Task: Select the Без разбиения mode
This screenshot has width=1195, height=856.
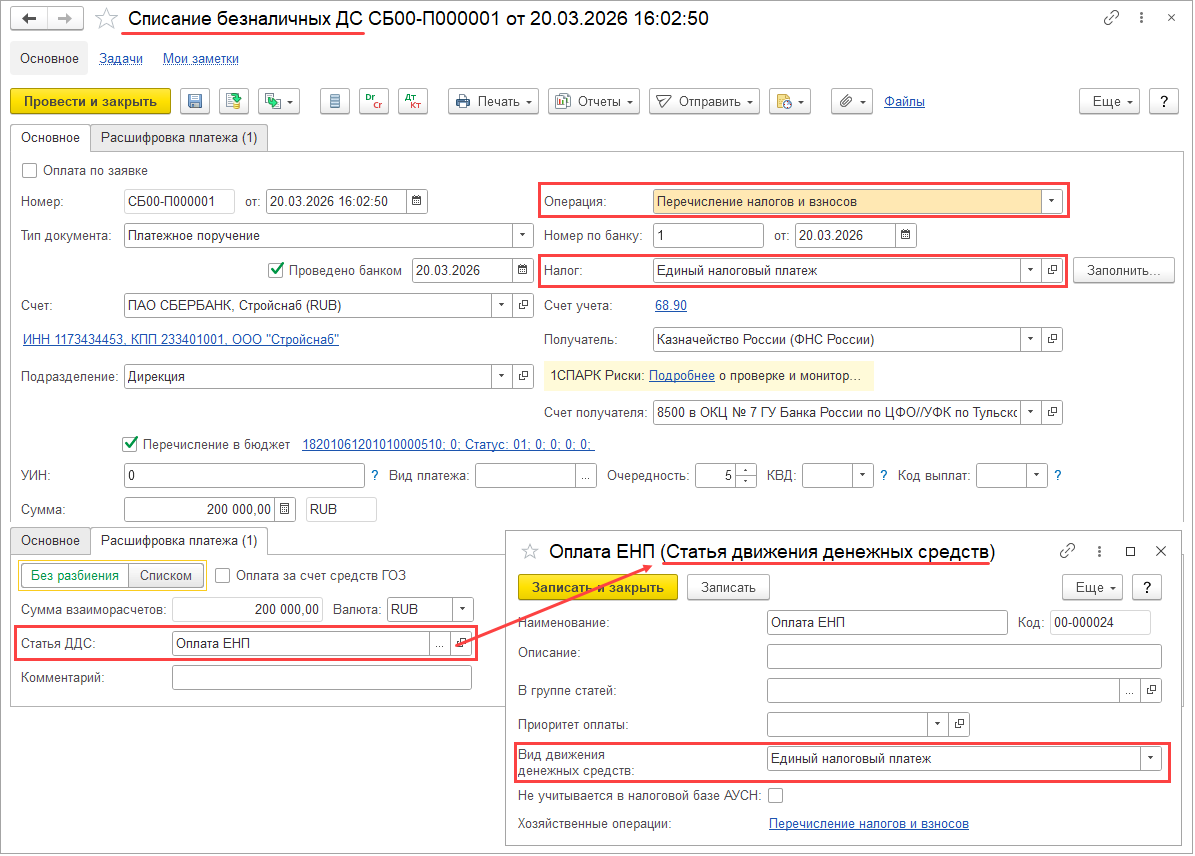Action: [75, 575]
